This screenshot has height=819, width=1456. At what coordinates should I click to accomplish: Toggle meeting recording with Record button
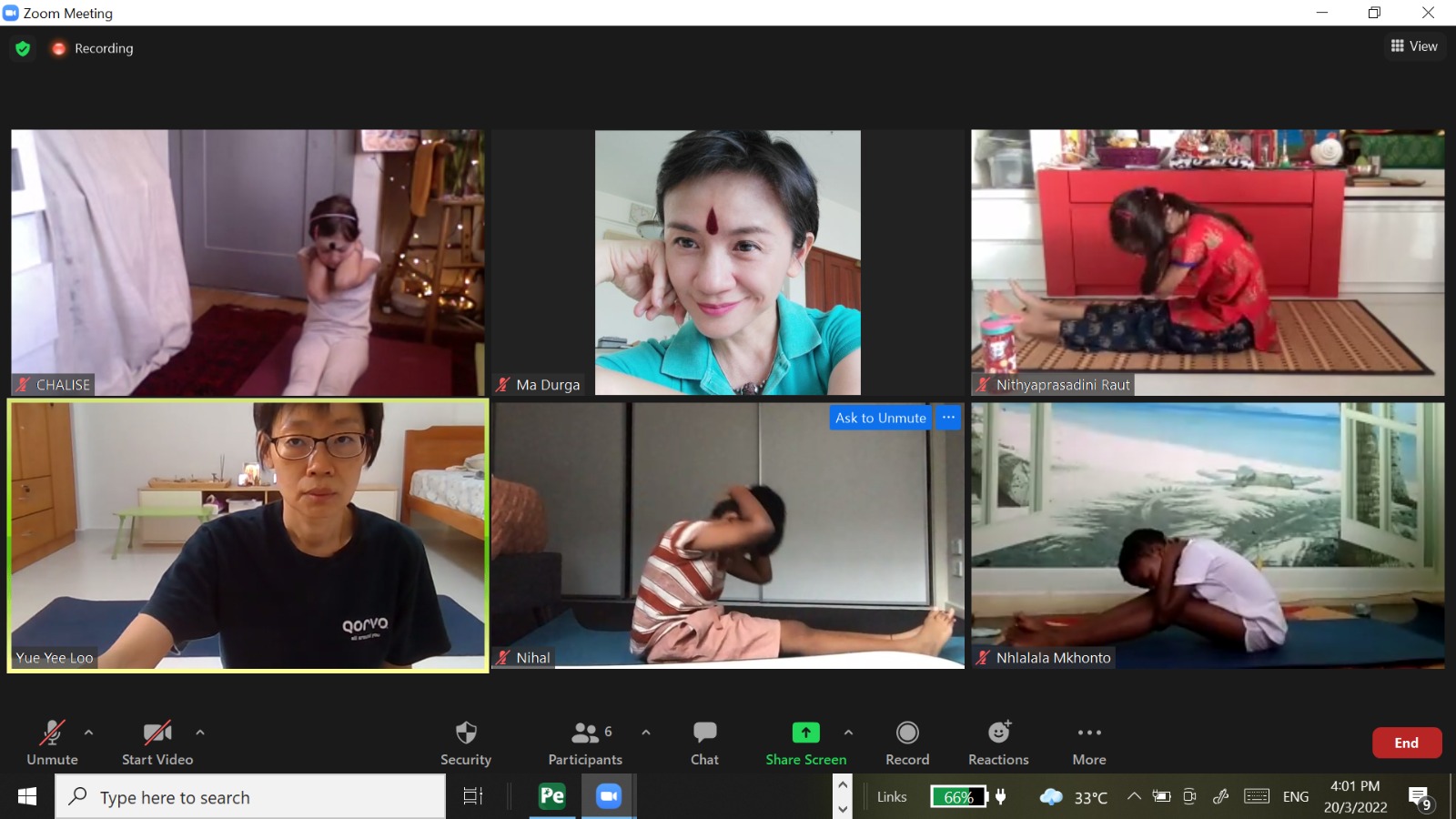pyautogui.click(x=906, y=743)
